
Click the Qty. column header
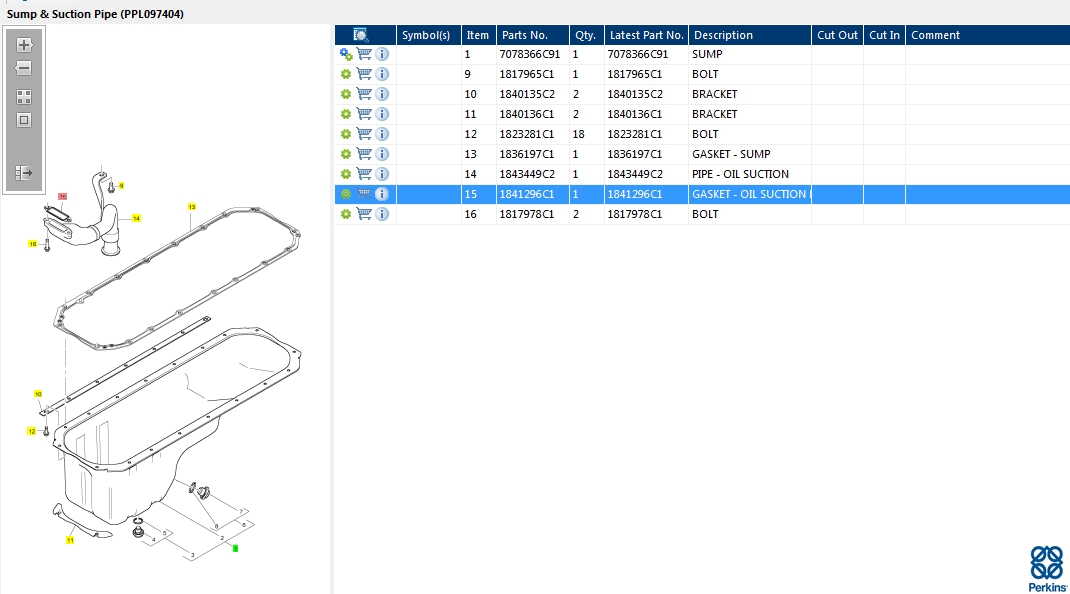coord(585,35)
